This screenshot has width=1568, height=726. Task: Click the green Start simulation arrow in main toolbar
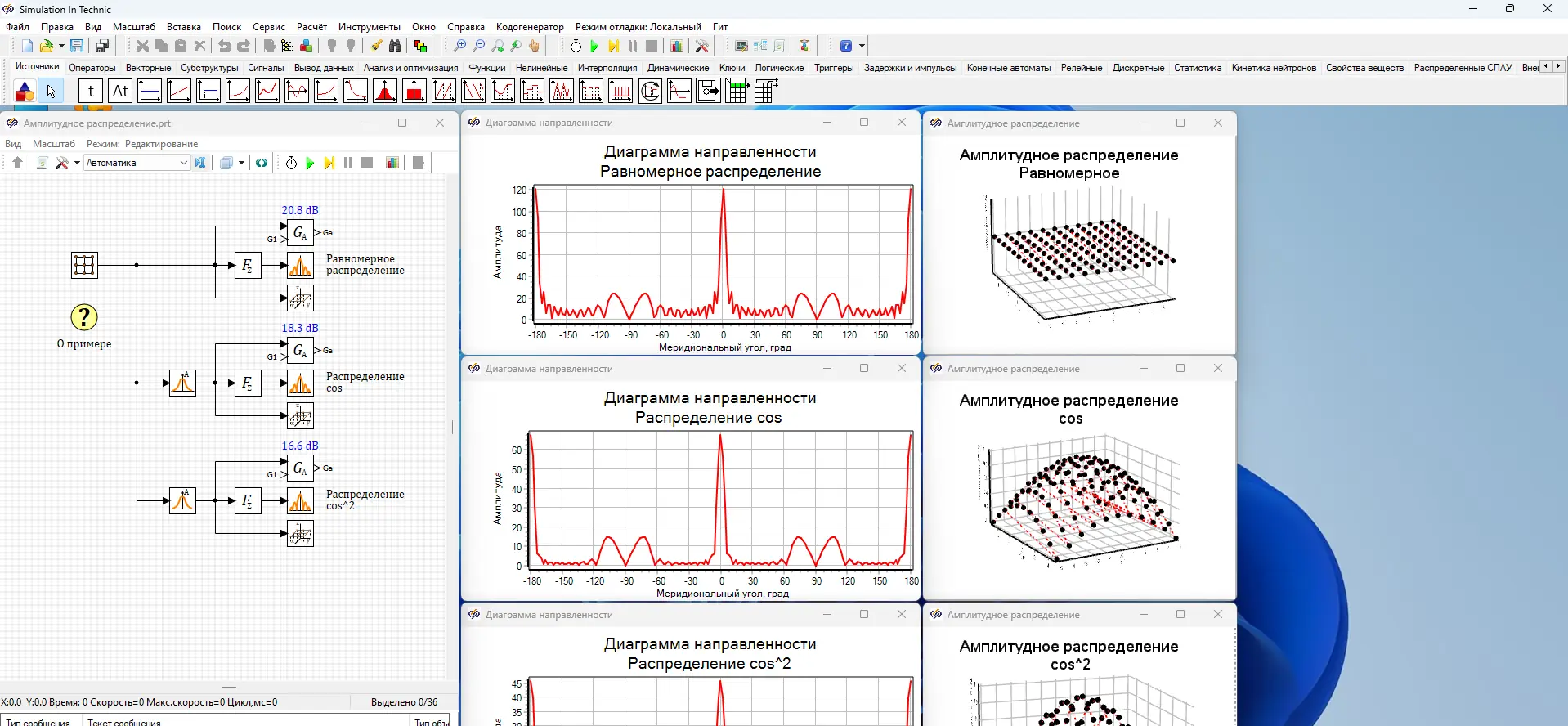[x=594, y=47]
